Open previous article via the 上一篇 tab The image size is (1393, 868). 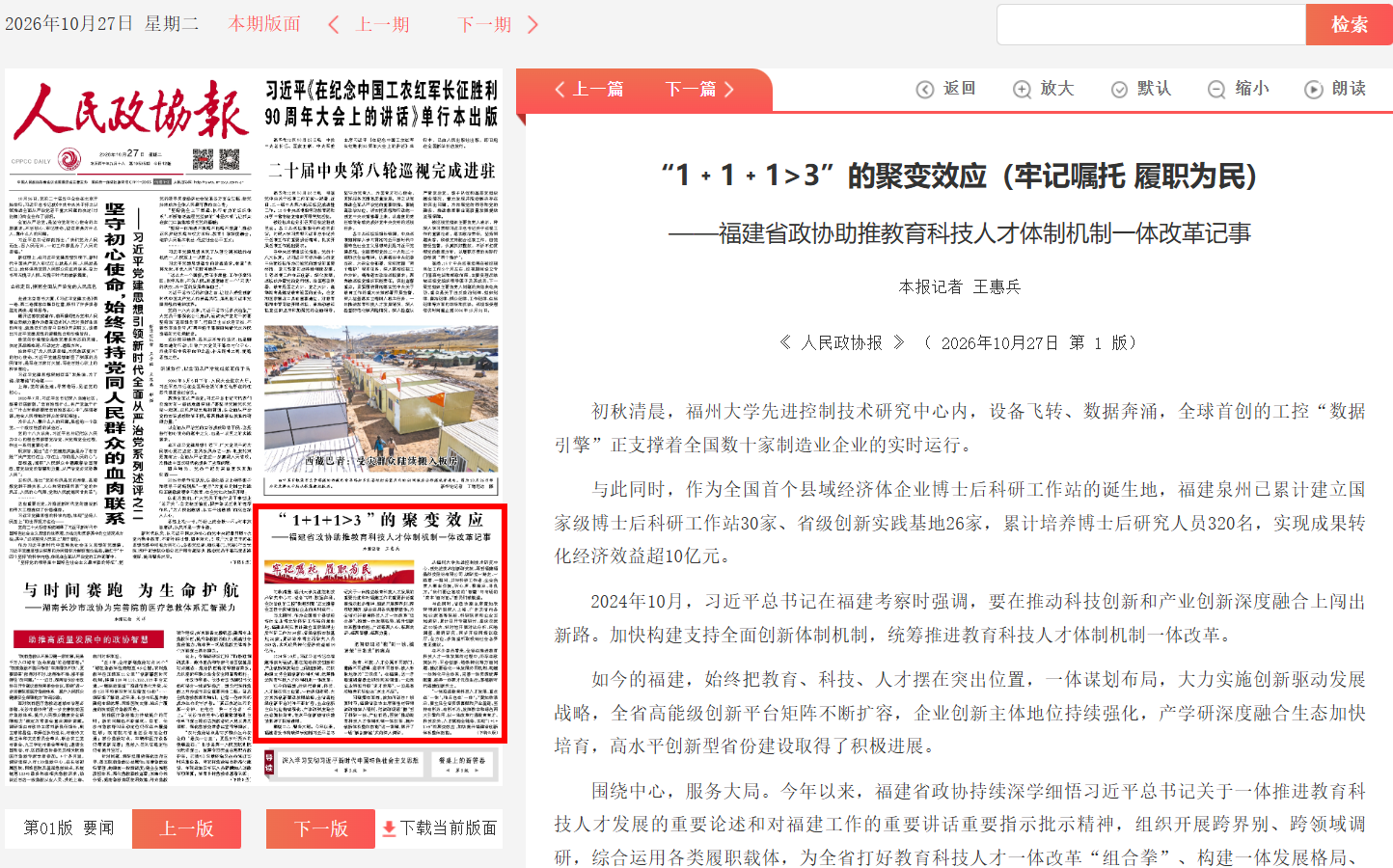(x=588, y=90)
